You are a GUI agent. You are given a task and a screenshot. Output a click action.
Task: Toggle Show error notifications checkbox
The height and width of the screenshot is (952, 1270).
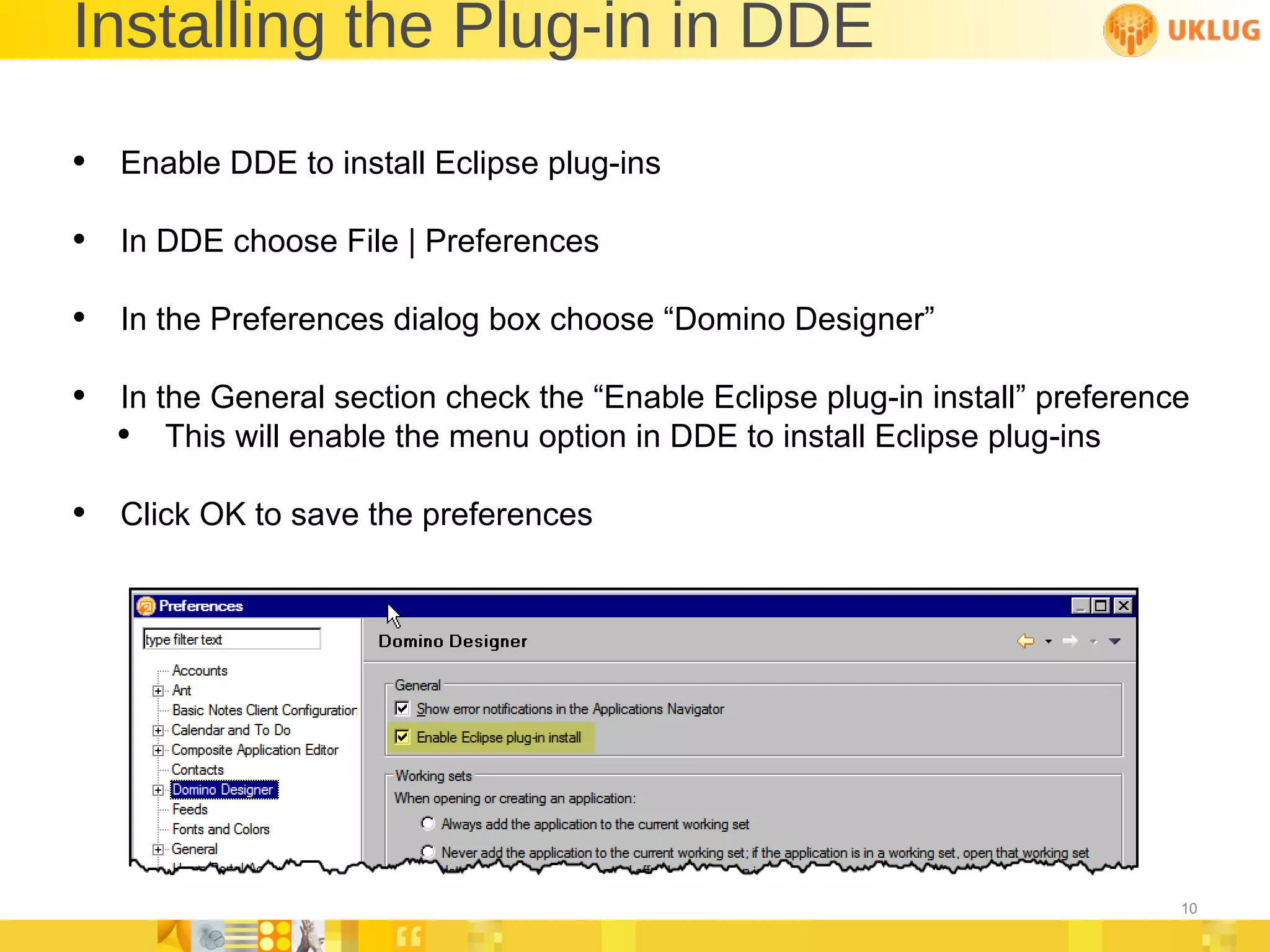click(x=402, y=708)
